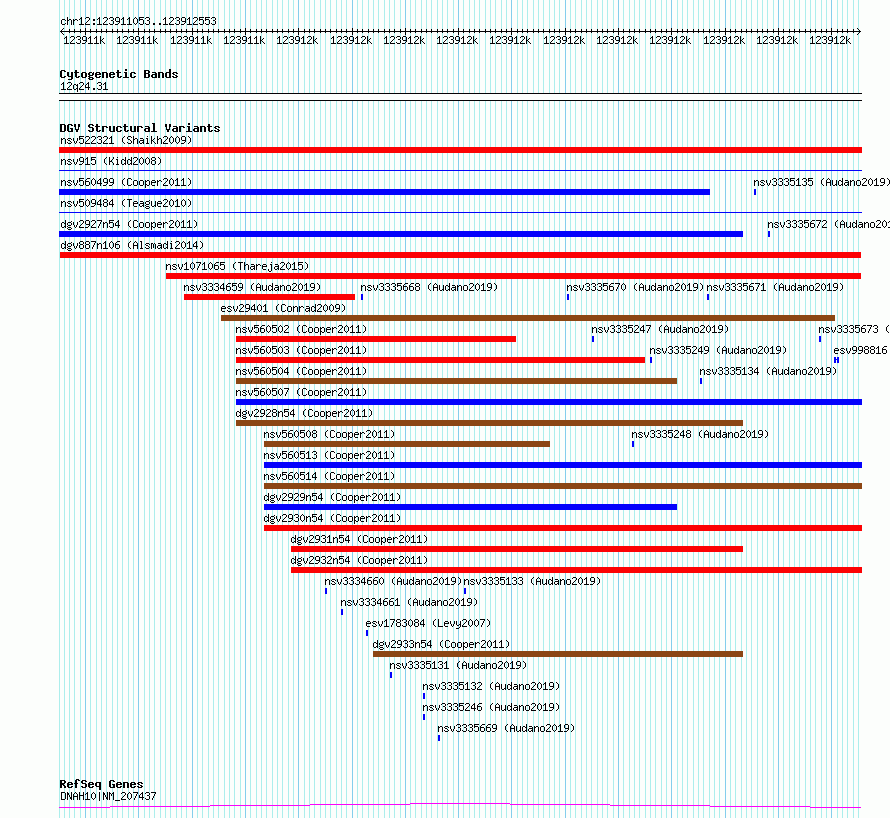This screenshot has height=818, width=890.
Task: Click the blue bar of dgv2927n54 (Cooper2011)
Action: pos(401,234)
